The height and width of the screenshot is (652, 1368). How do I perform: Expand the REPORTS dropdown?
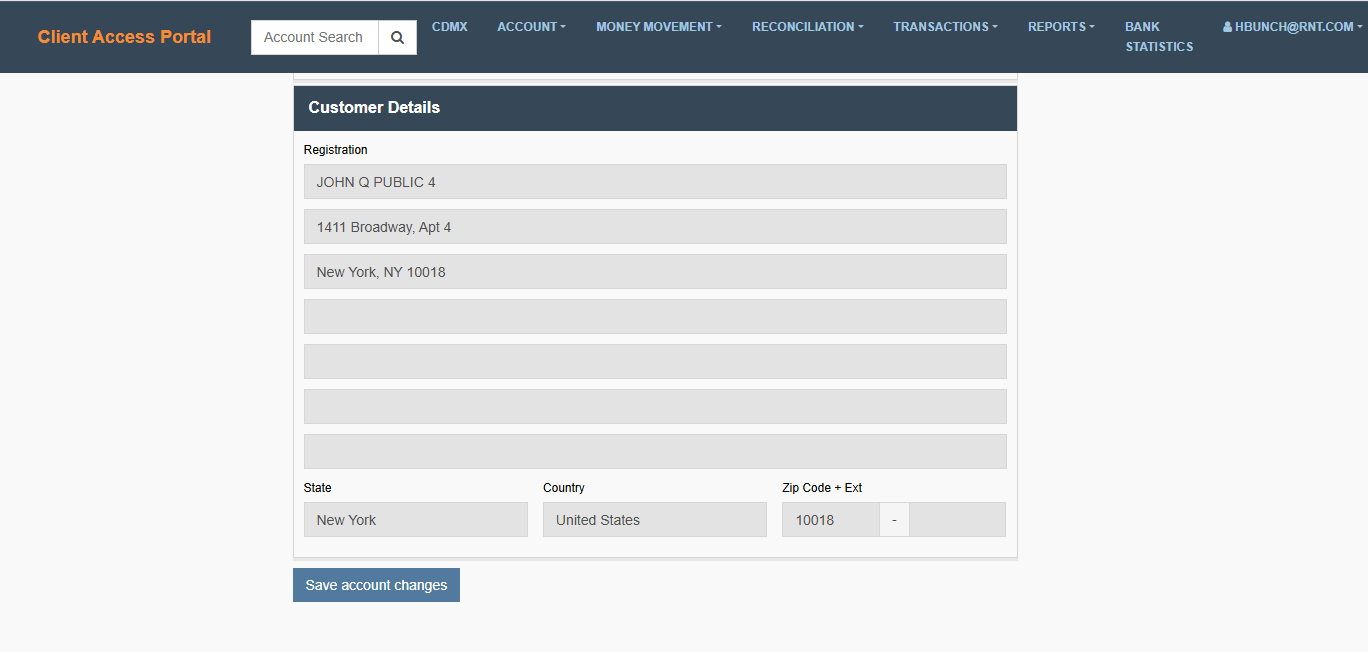(x=1061, y=27)
